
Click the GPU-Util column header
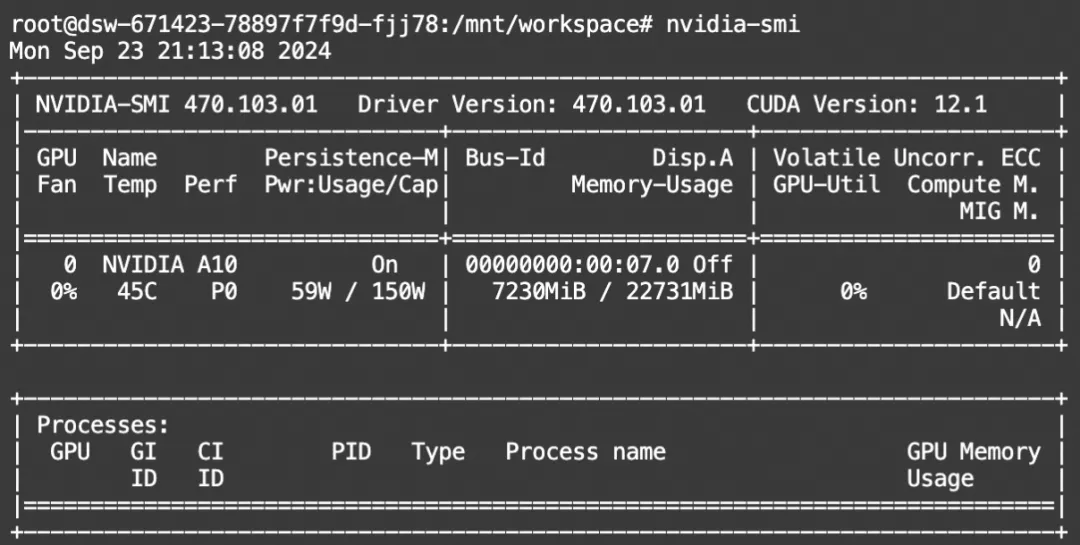826,185
